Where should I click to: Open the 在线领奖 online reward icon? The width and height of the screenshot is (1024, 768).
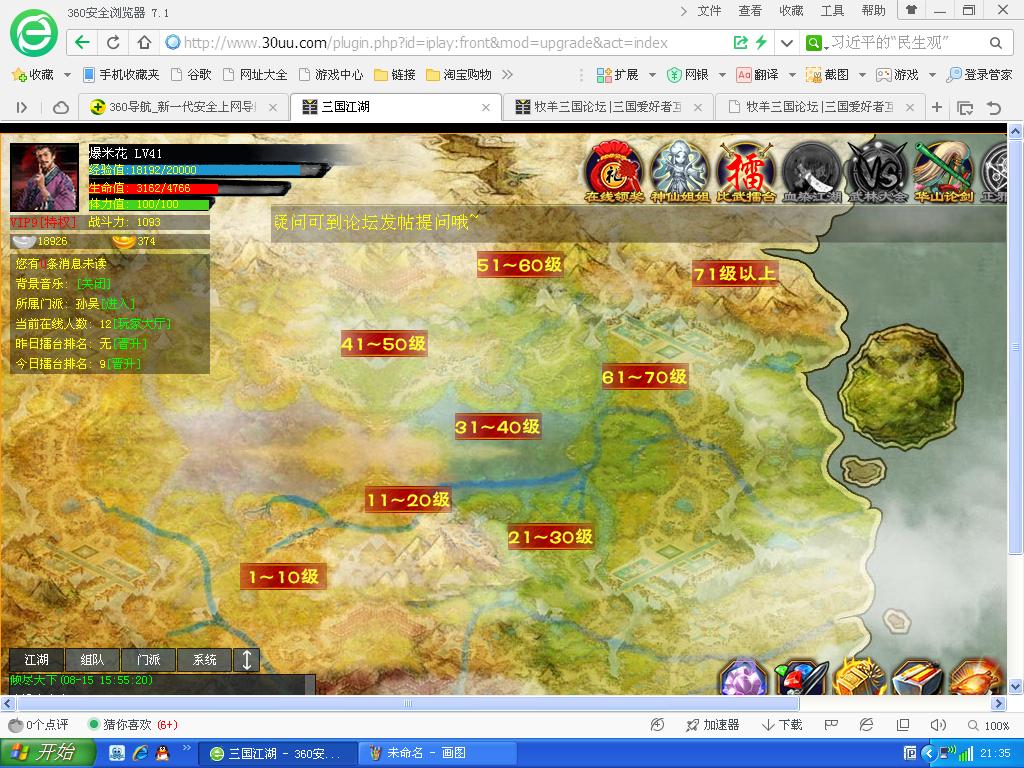613,170
